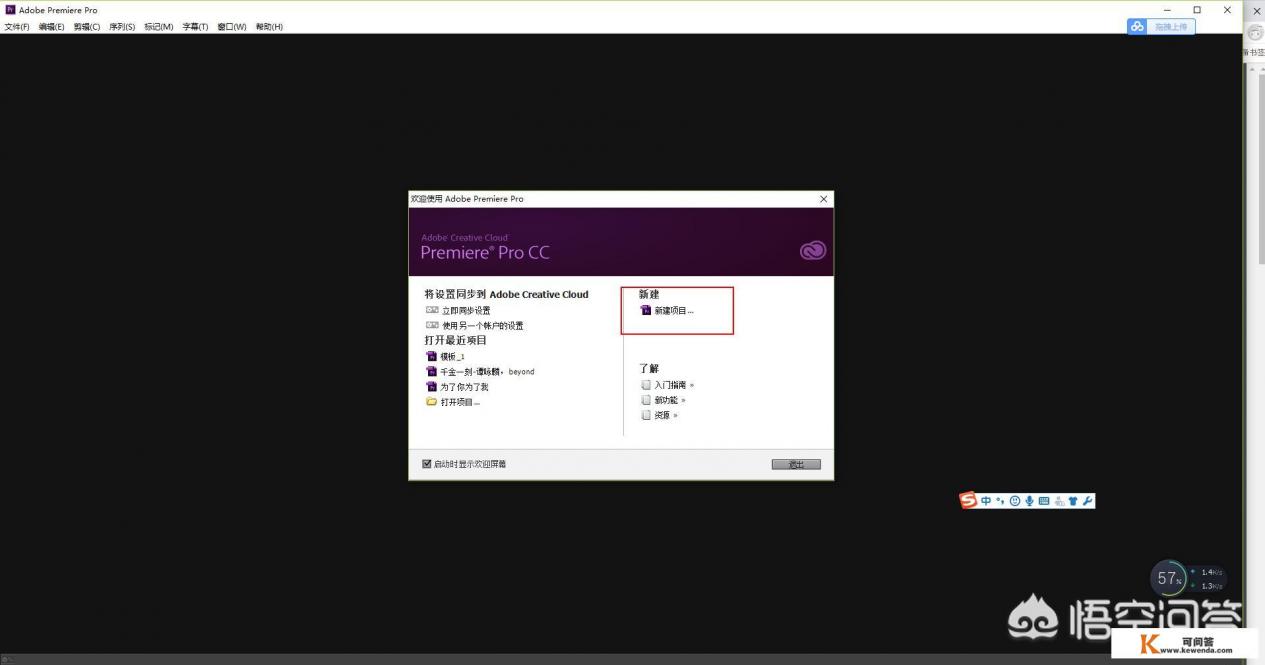Click the IME shirt skin icon

[x=1073, y=500]
